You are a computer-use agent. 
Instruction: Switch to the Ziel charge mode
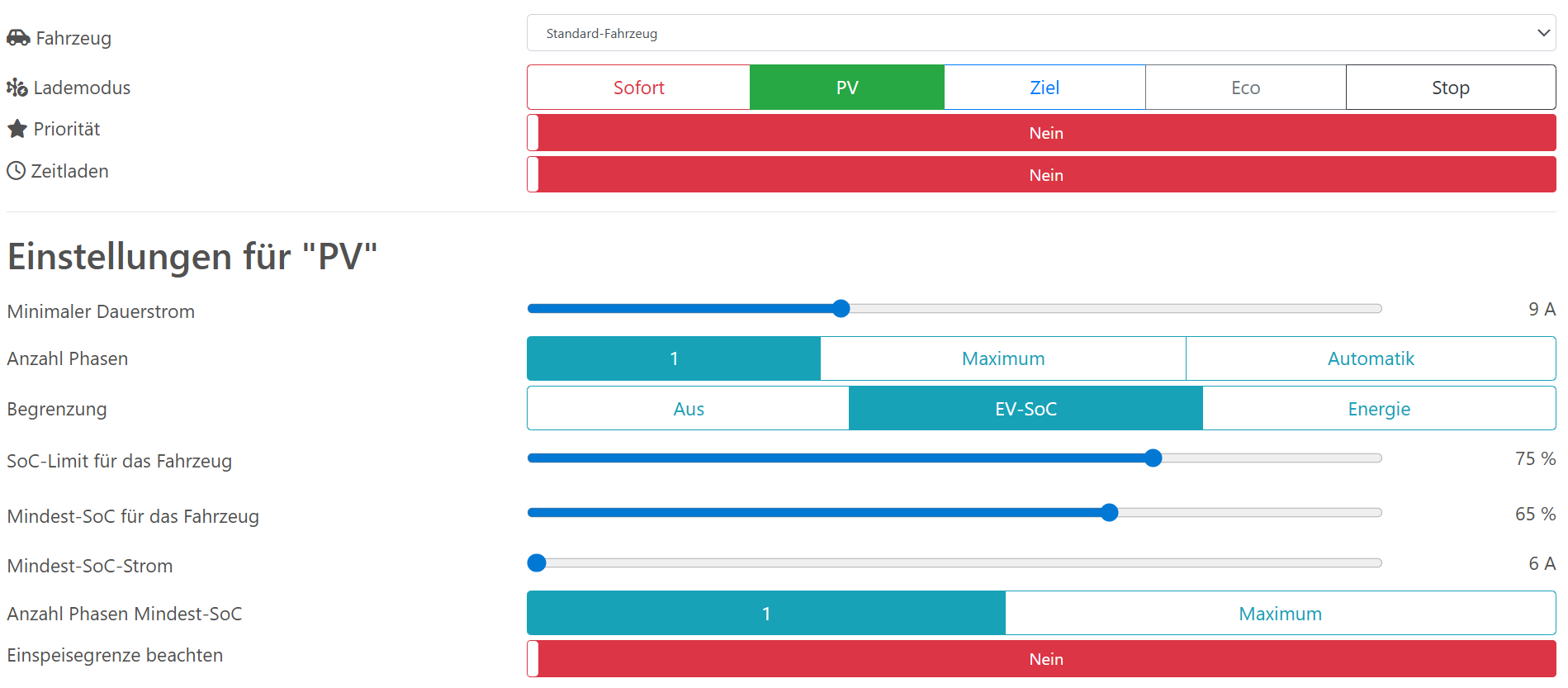point(1045,88)
